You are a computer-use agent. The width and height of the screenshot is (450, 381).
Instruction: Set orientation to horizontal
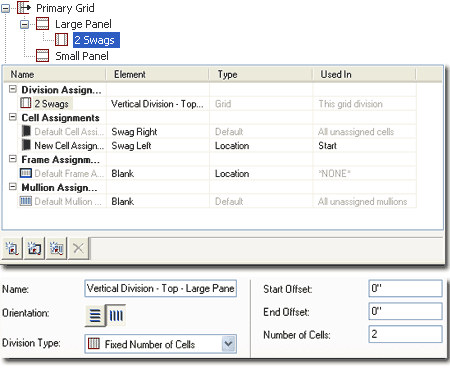coord(95,315)
